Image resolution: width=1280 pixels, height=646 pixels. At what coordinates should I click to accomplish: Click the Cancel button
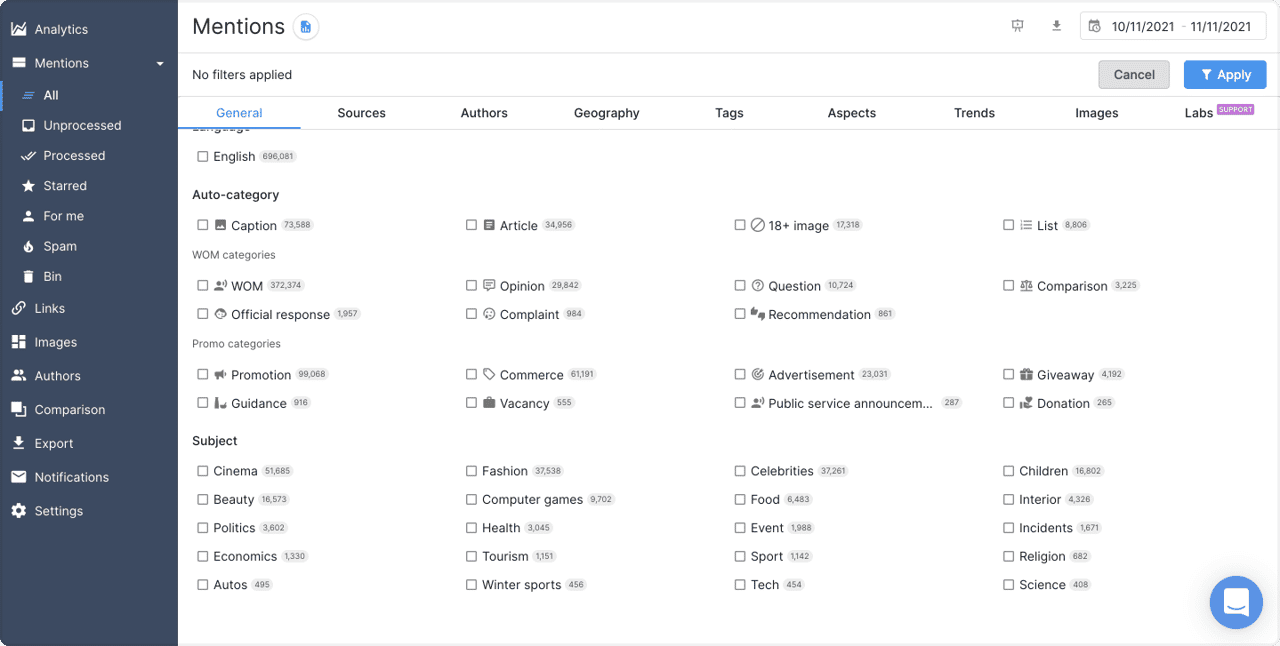(1134, 75)
